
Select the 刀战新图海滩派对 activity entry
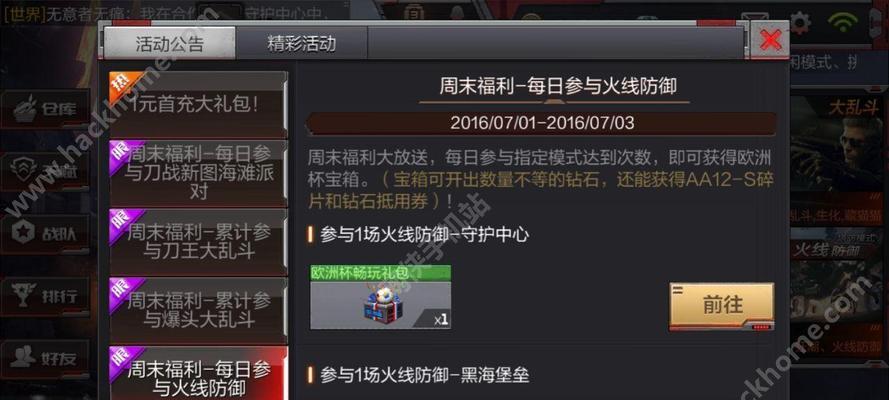coord(198,173)
